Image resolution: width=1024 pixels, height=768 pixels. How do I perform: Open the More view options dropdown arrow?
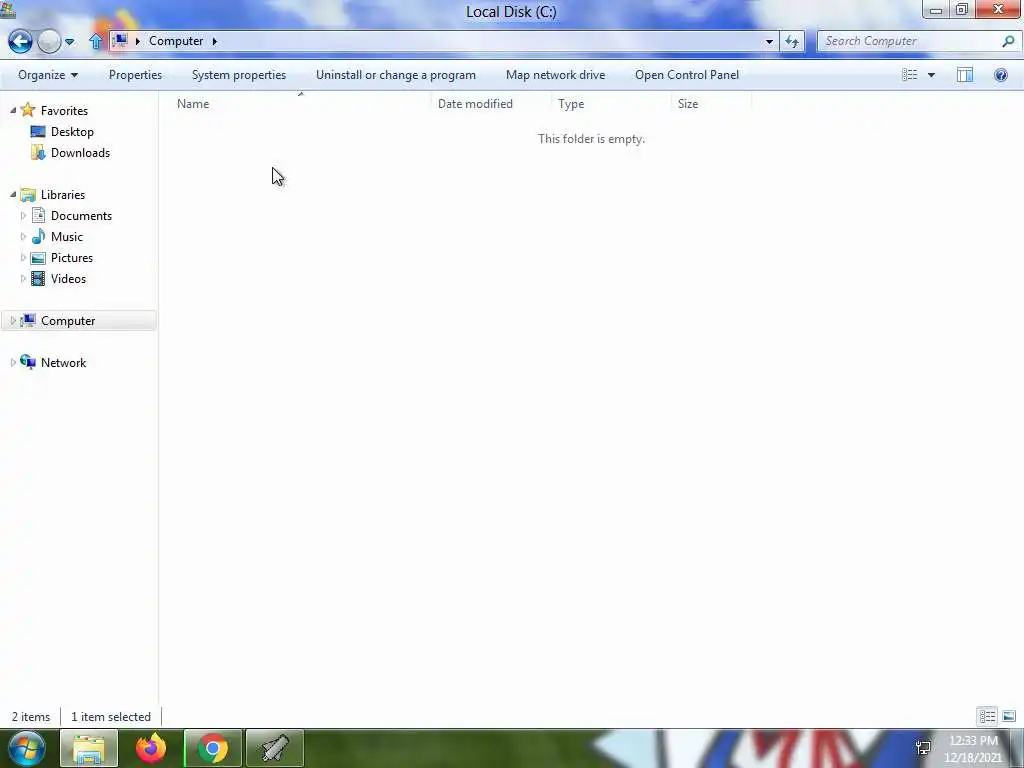[x=931, y=75]
